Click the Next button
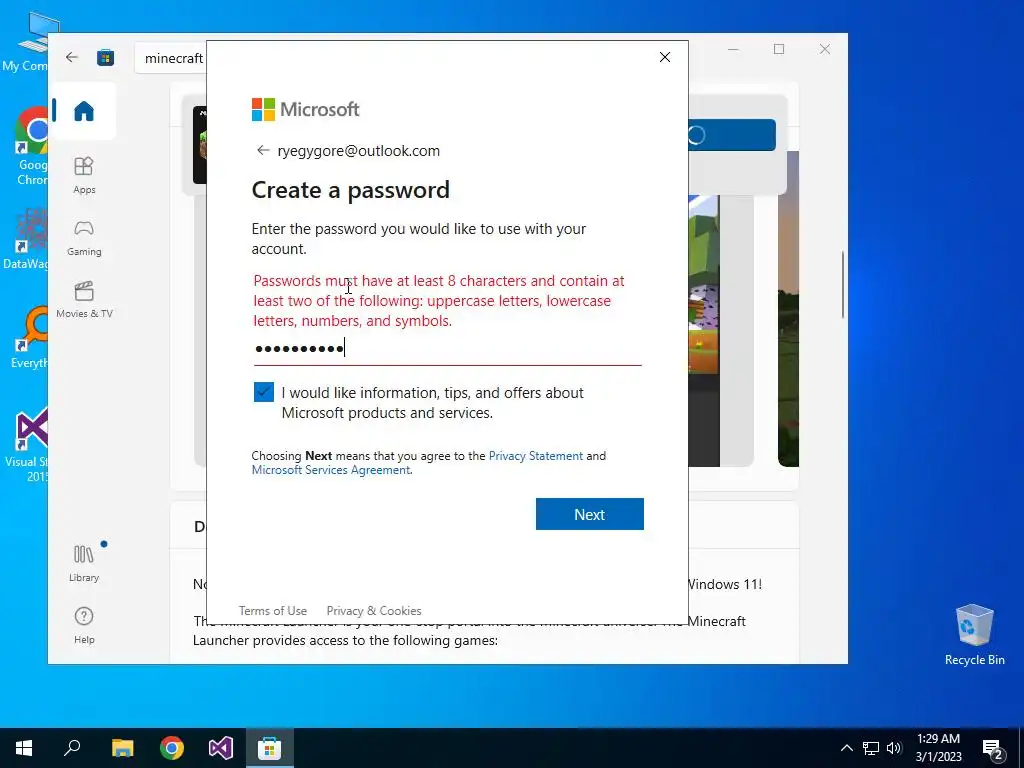The image size is (1024, 768). click(x=590, y=514)
